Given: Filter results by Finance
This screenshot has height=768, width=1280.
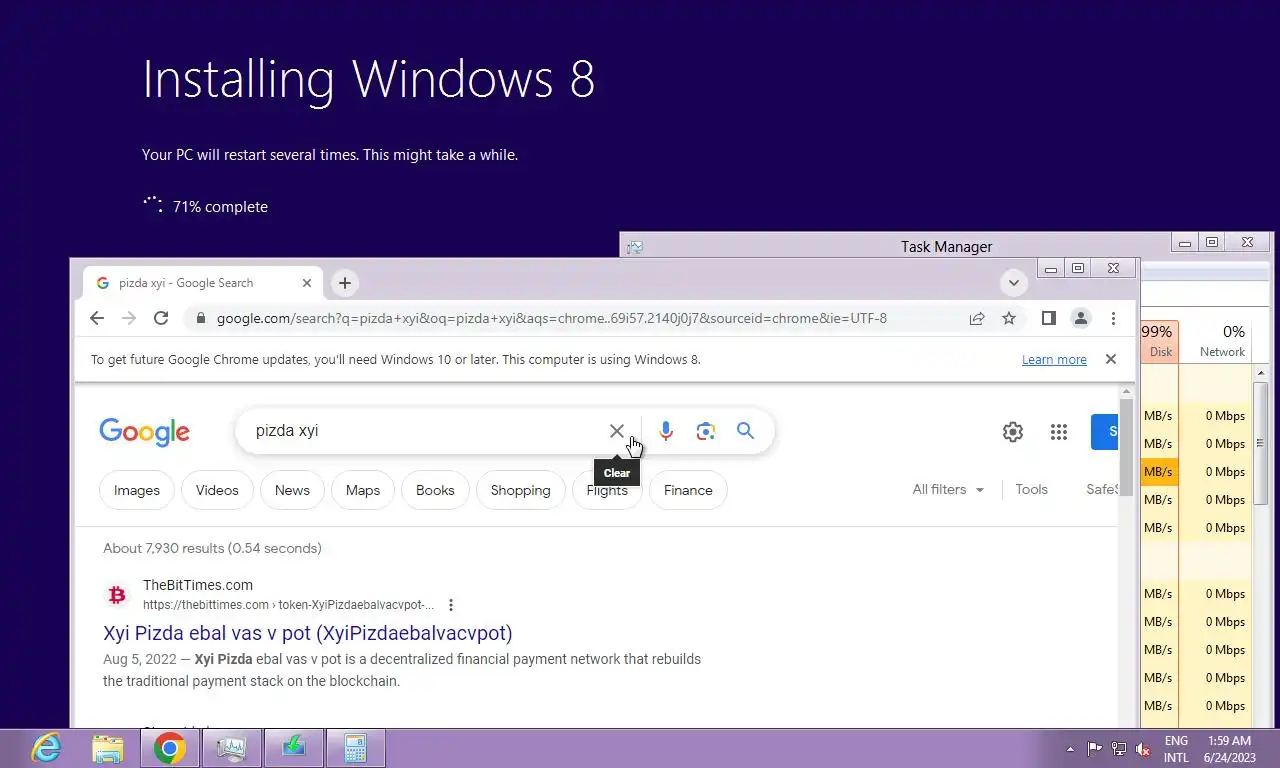Looking at the screenshot, I should (x=688, y=490).
